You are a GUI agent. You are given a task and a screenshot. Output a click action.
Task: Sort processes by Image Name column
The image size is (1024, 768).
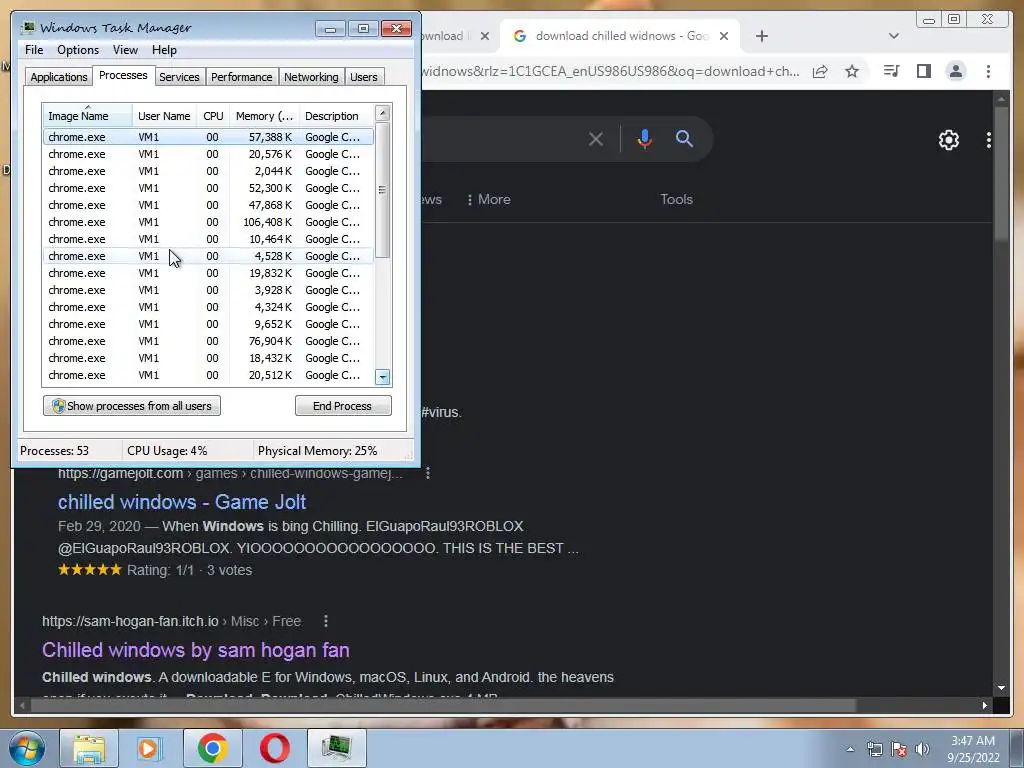coord(88,116)
